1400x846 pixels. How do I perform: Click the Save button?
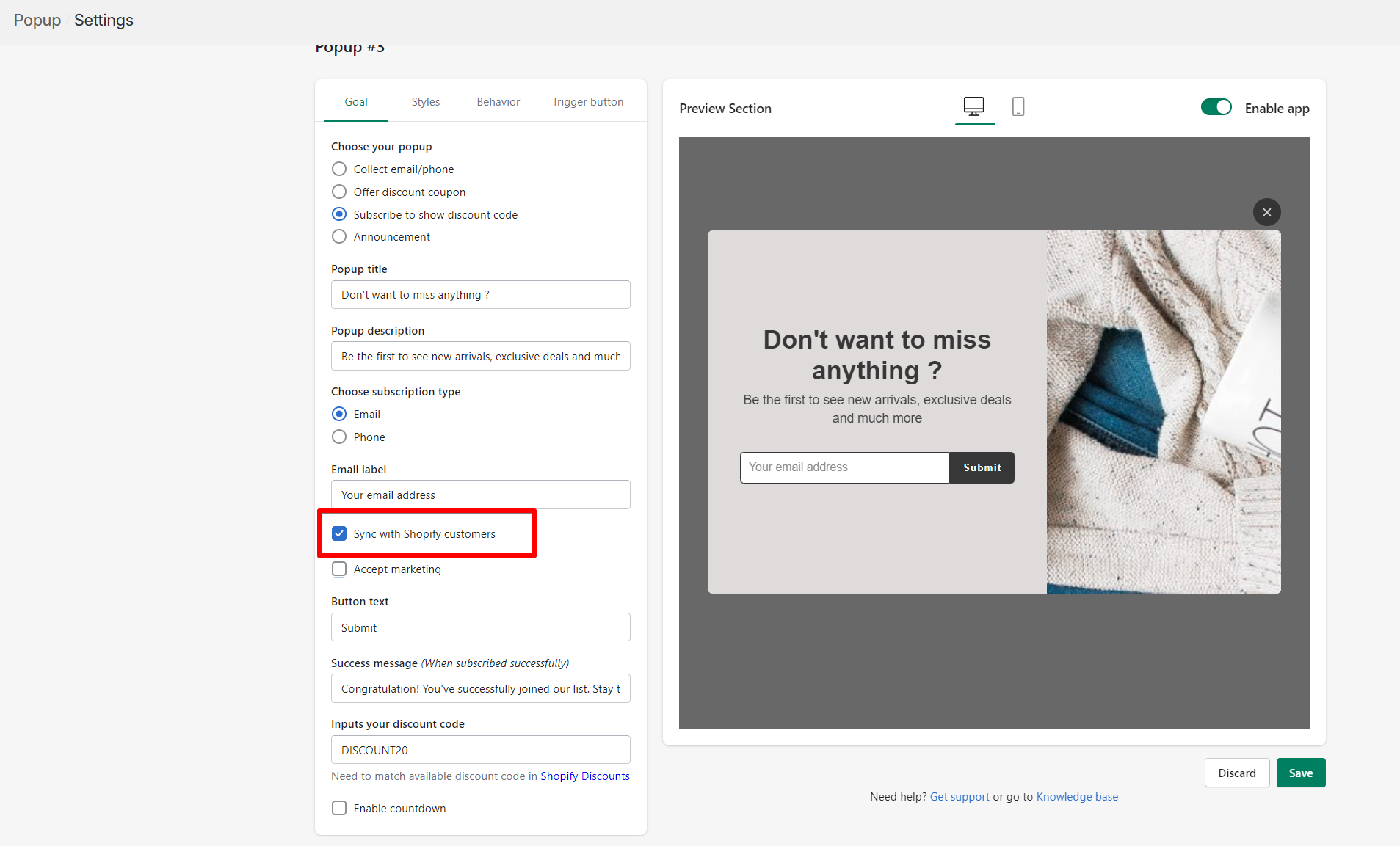tap(1301, 773)
